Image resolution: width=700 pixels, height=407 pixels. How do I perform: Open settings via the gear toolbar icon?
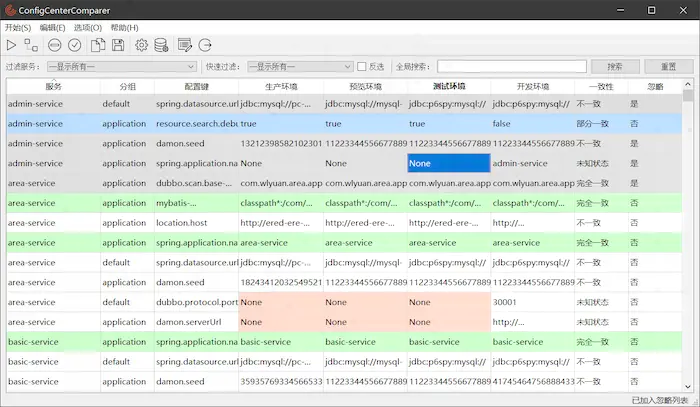point(142,45)
